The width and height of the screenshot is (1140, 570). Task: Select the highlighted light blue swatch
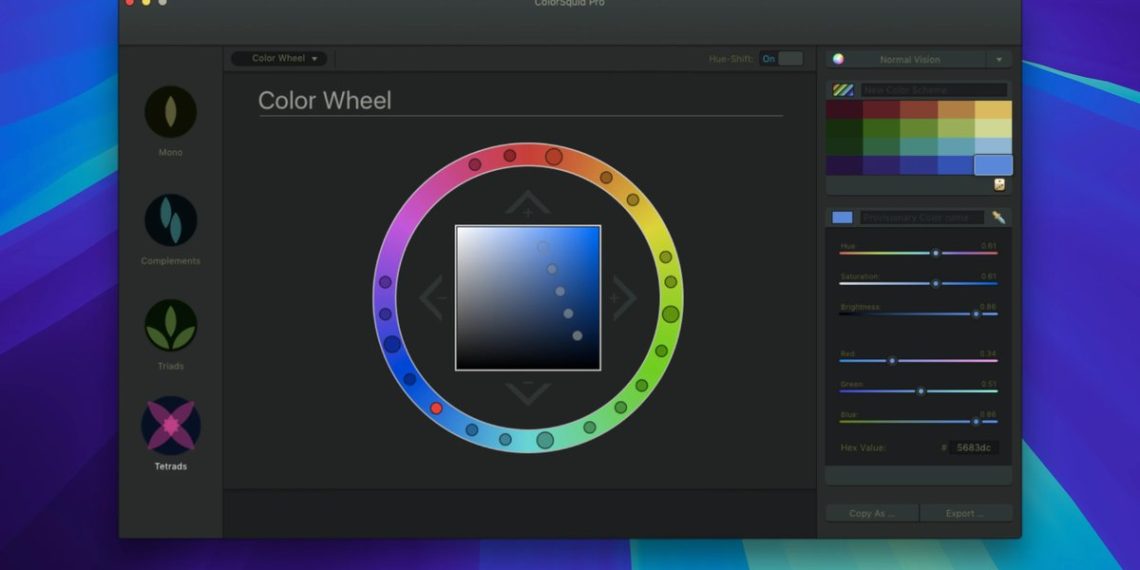pos(993,165)
